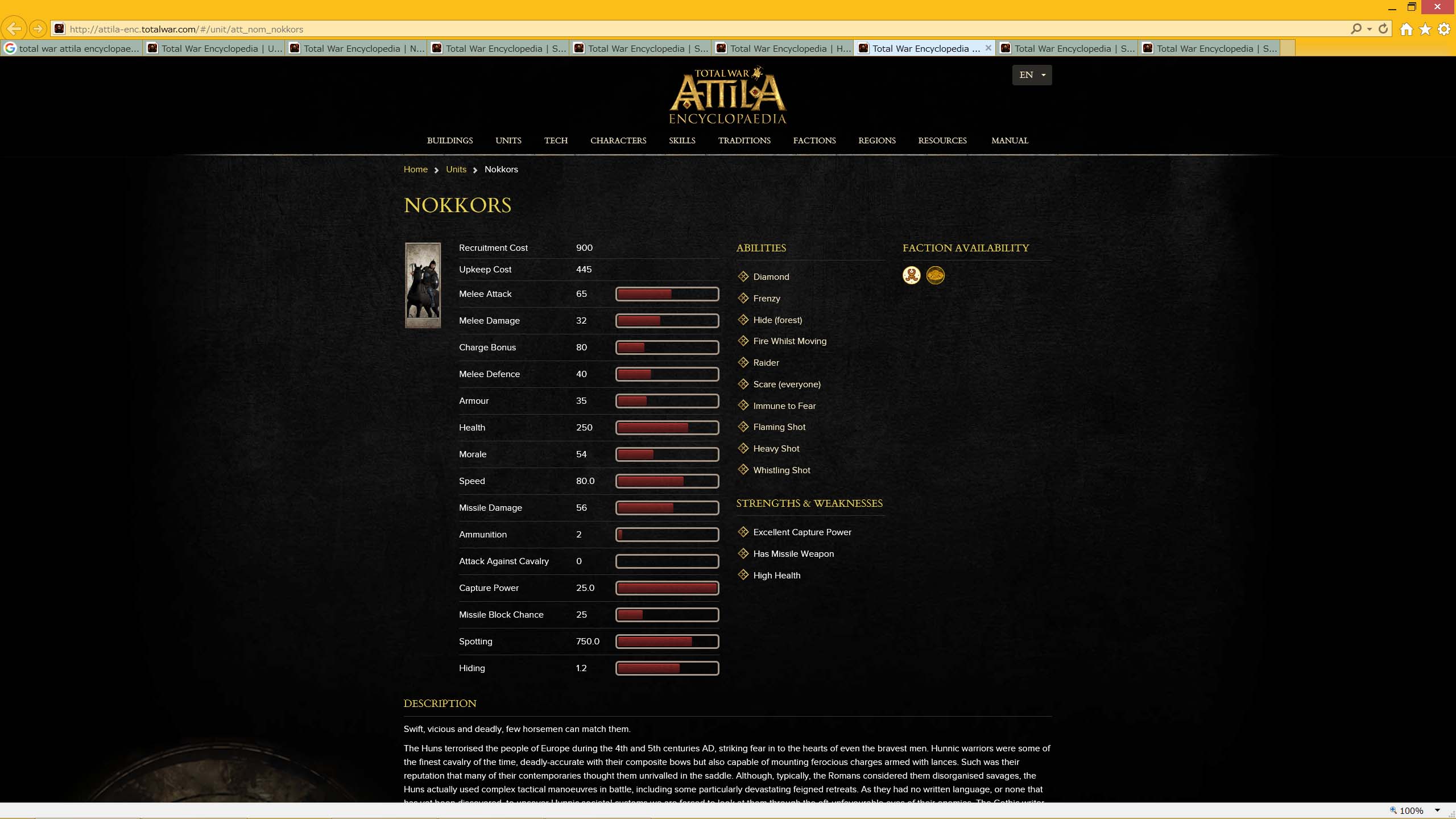This screenshot has height=819, width=1456.
Task: Click the Google favicon on the first tab
Action: (10, 48)
